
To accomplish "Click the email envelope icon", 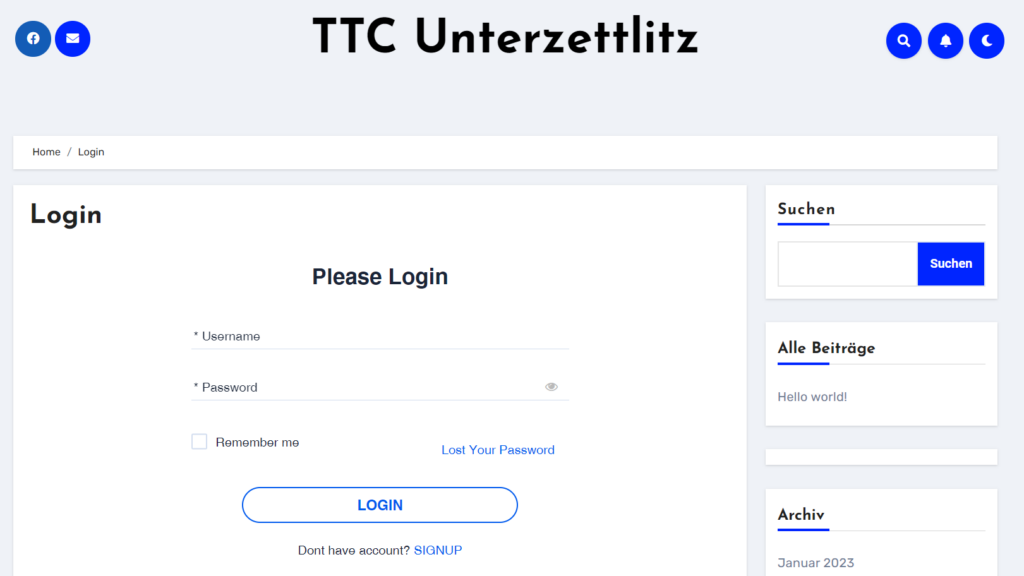I will tap(73, 39).
